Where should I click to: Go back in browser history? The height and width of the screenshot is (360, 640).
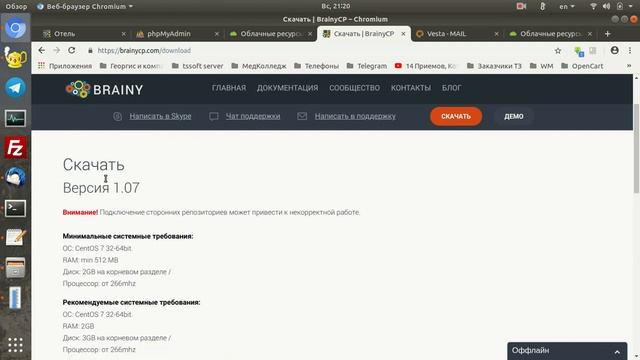click(42, 50)
